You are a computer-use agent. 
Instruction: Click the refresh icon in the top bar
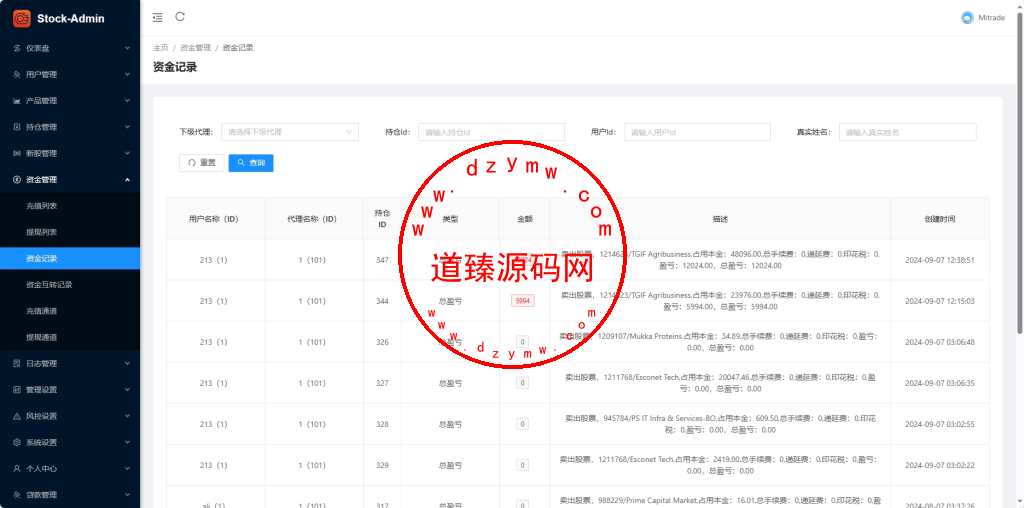(x=180, y=17)
